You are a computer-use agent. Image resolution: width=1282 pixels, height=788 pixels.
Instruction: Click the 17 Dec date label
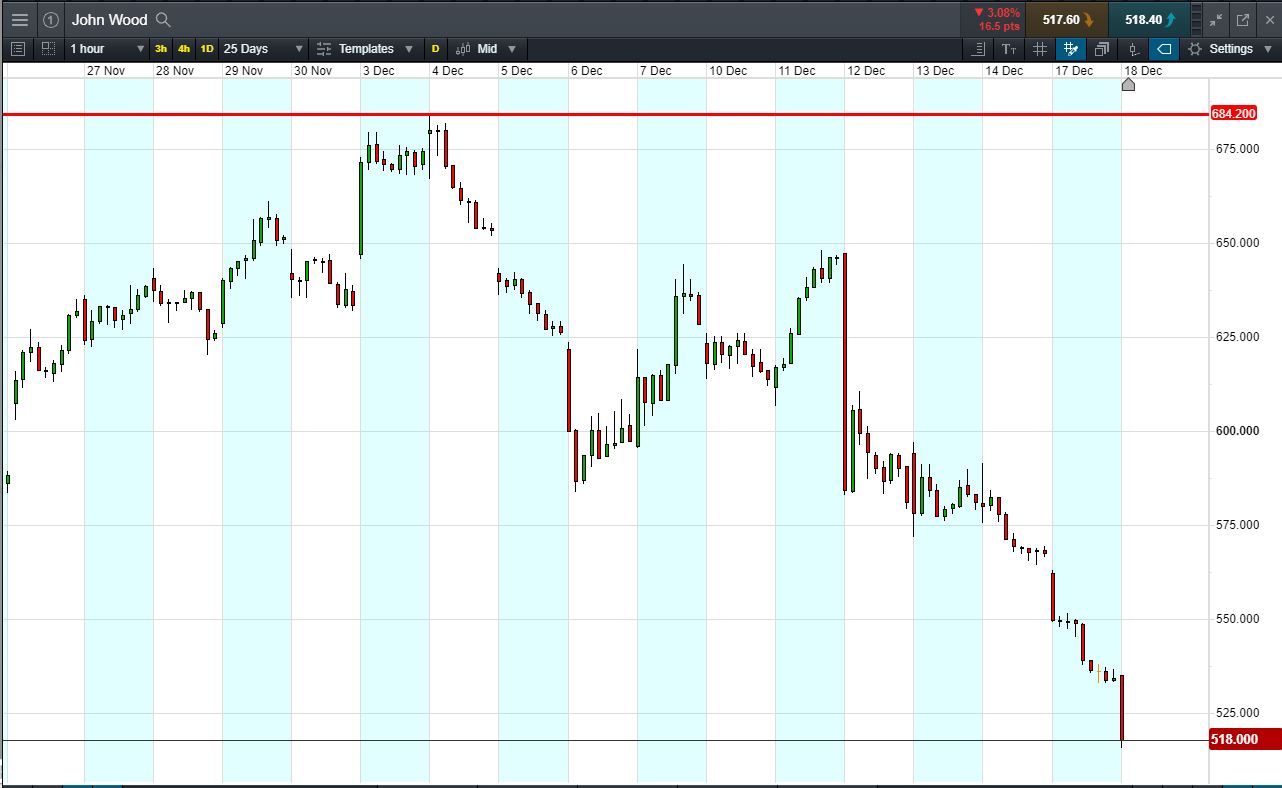point(1074,71)
